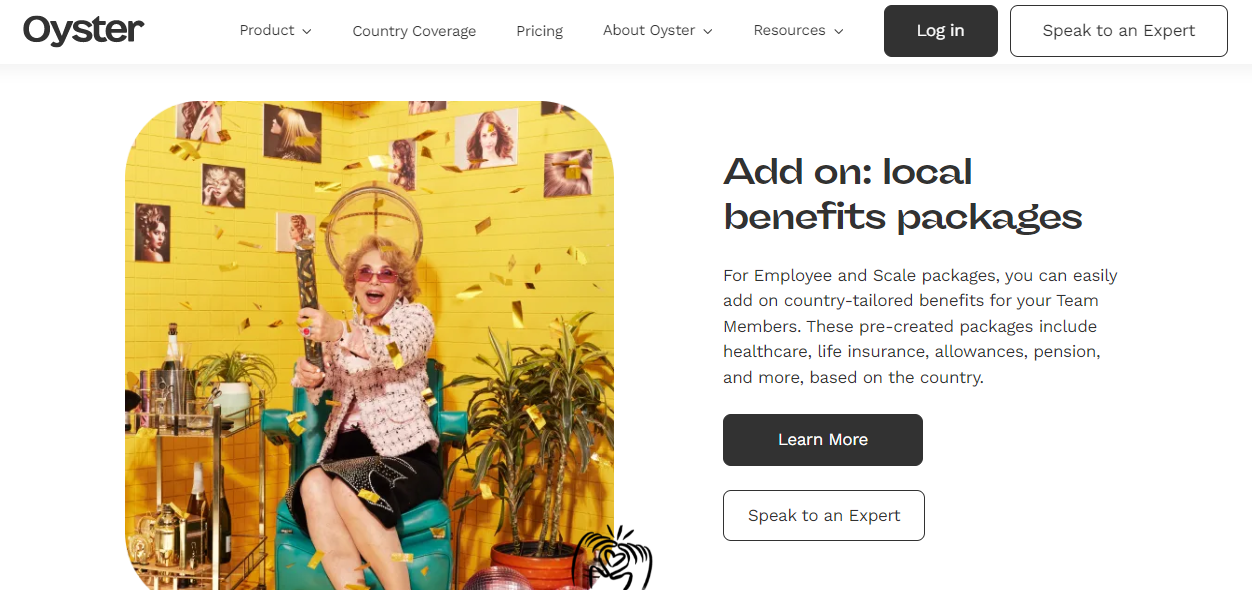Click Speak to an Expert below Learn More

point(824,516)
